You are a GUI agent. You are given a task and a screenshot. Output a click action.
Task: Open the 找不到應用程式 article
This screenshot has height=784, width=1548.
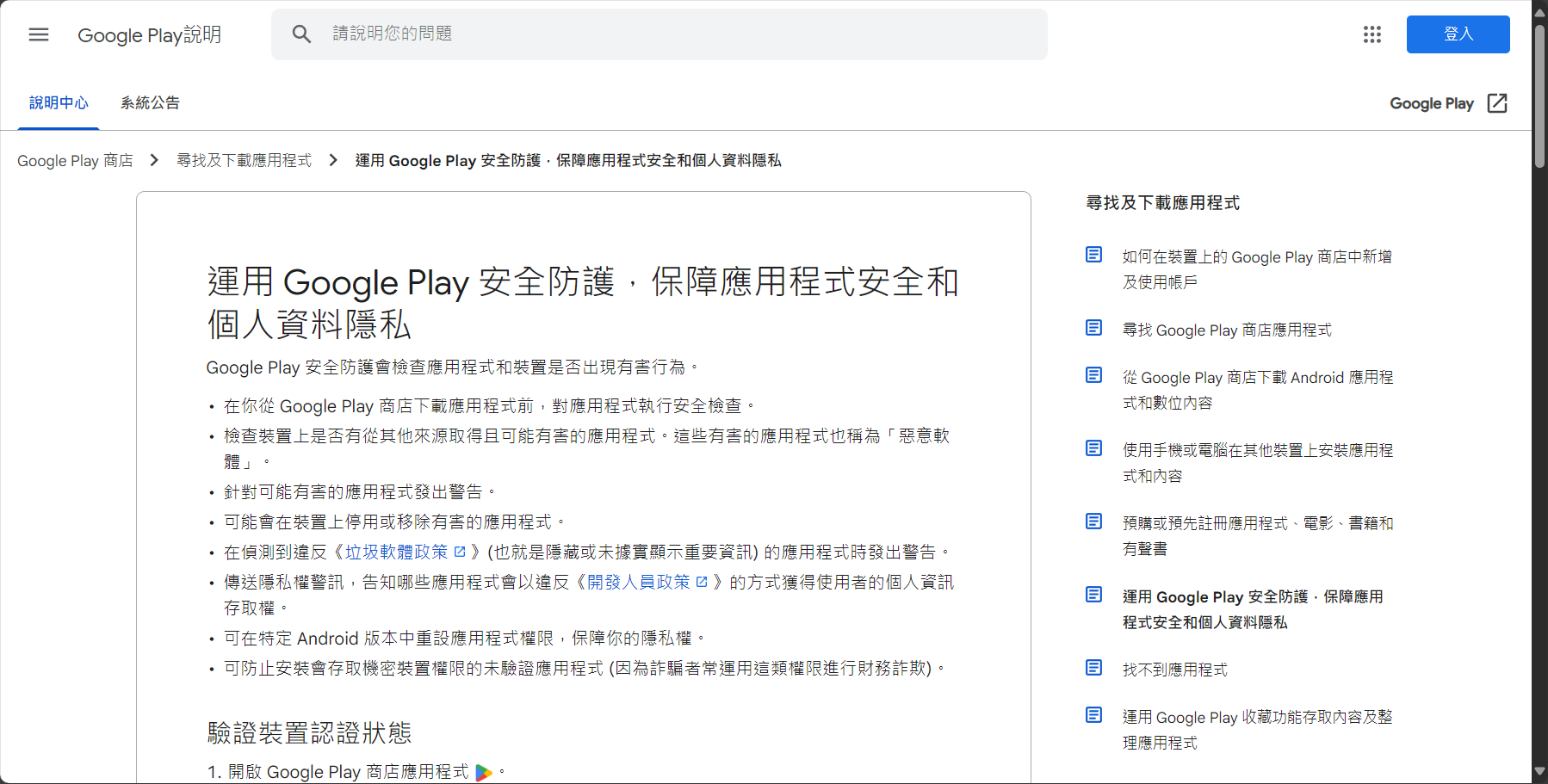(x=1175, y=670)
